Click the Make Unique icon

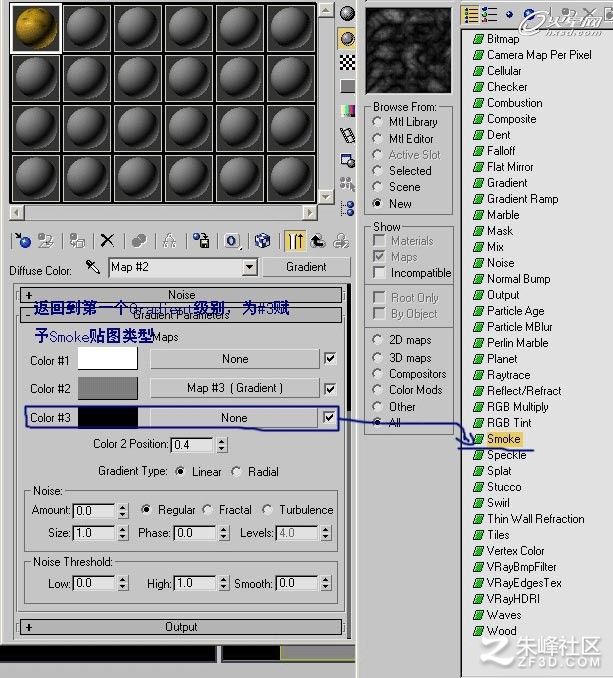(x=169, y=241)
